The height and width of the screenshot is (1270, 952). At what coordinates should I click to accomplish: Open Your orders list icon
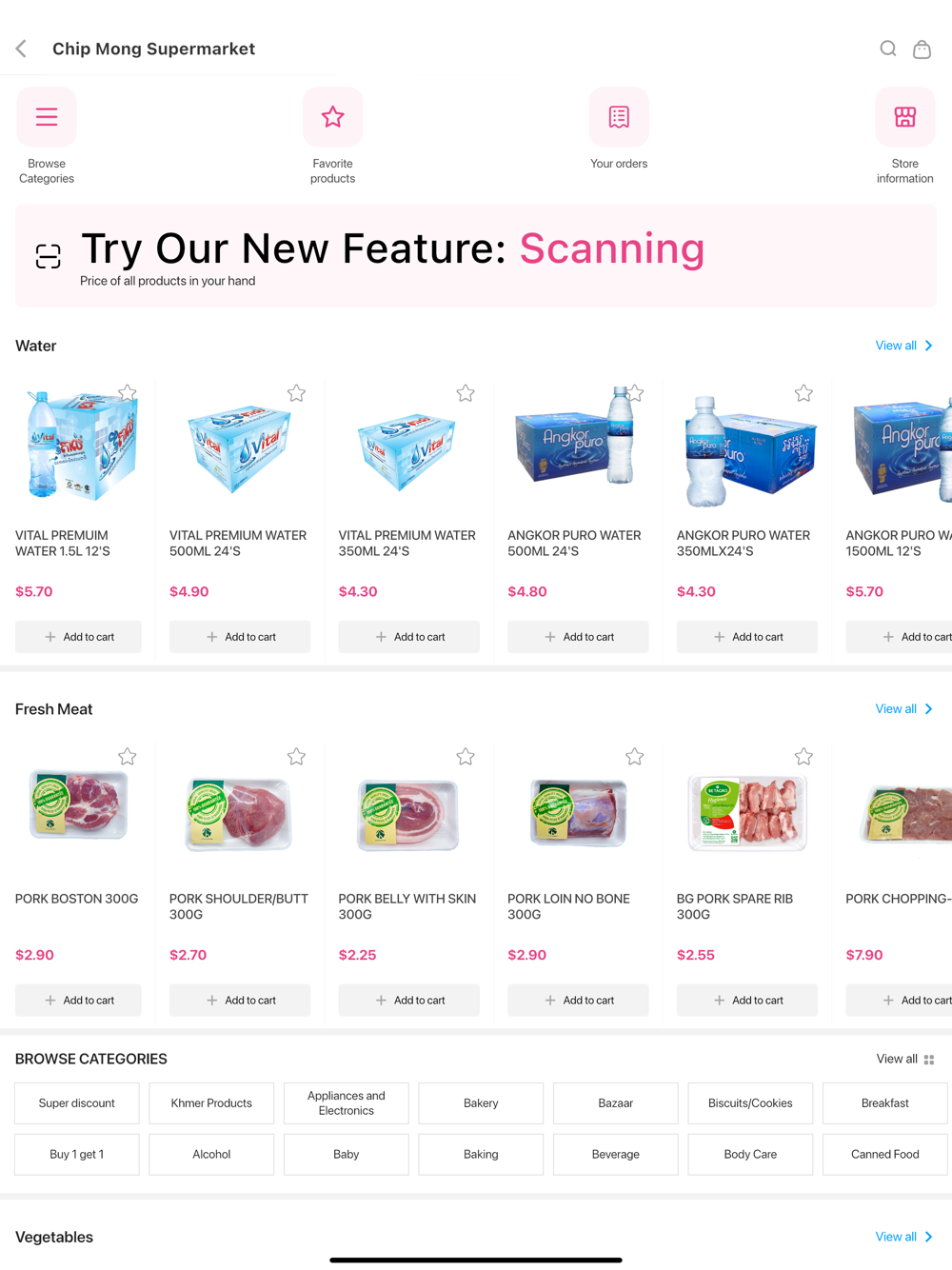(619, 117)
